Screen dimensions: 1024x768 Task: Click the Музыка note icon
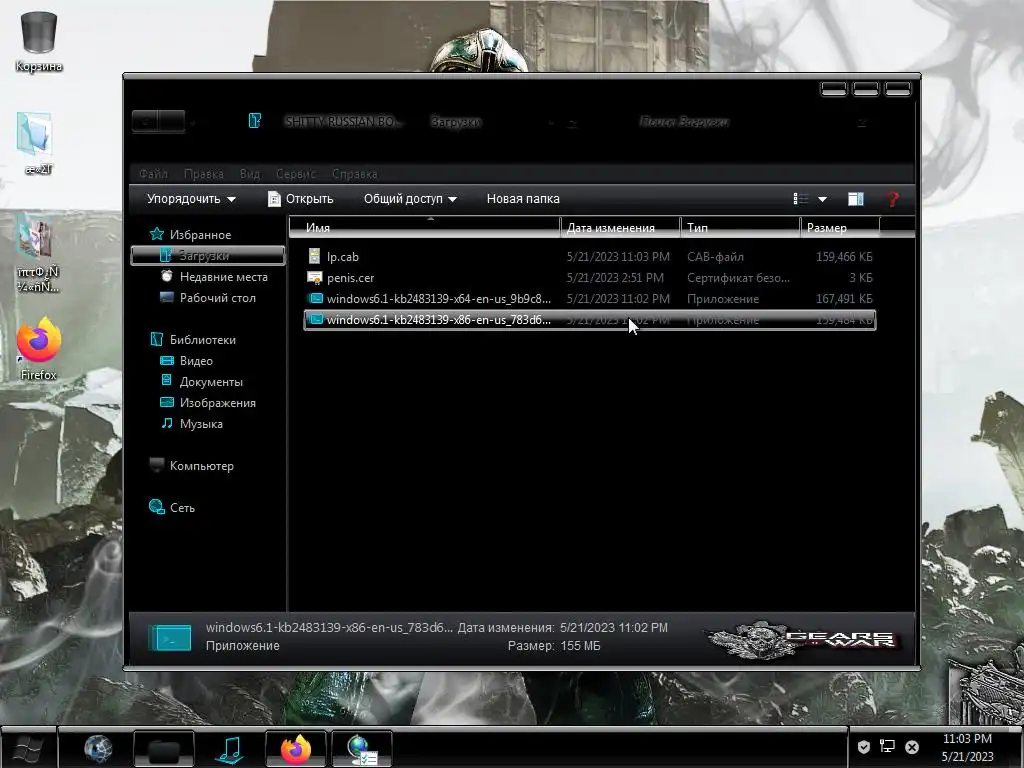coord(167,423)
